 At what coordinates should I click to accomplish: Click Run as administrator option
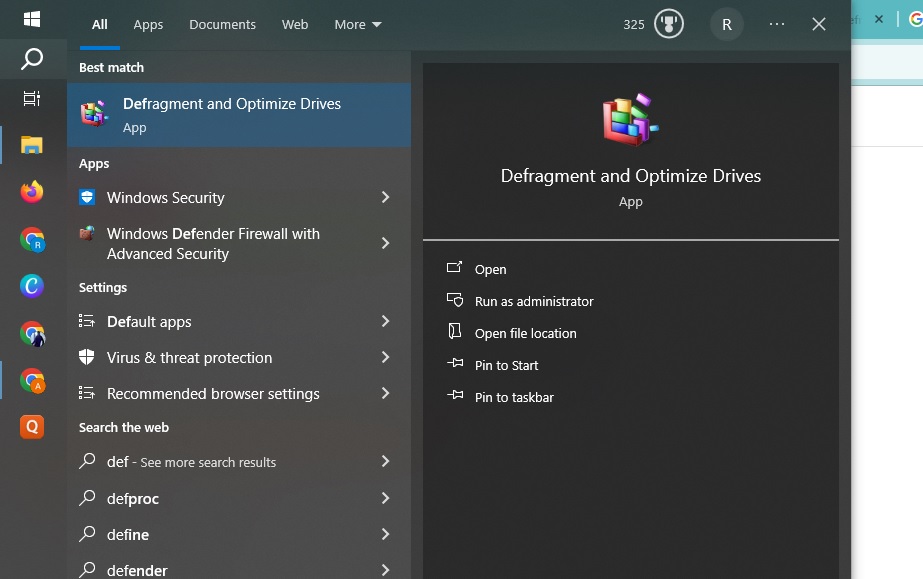coord(533,301)
